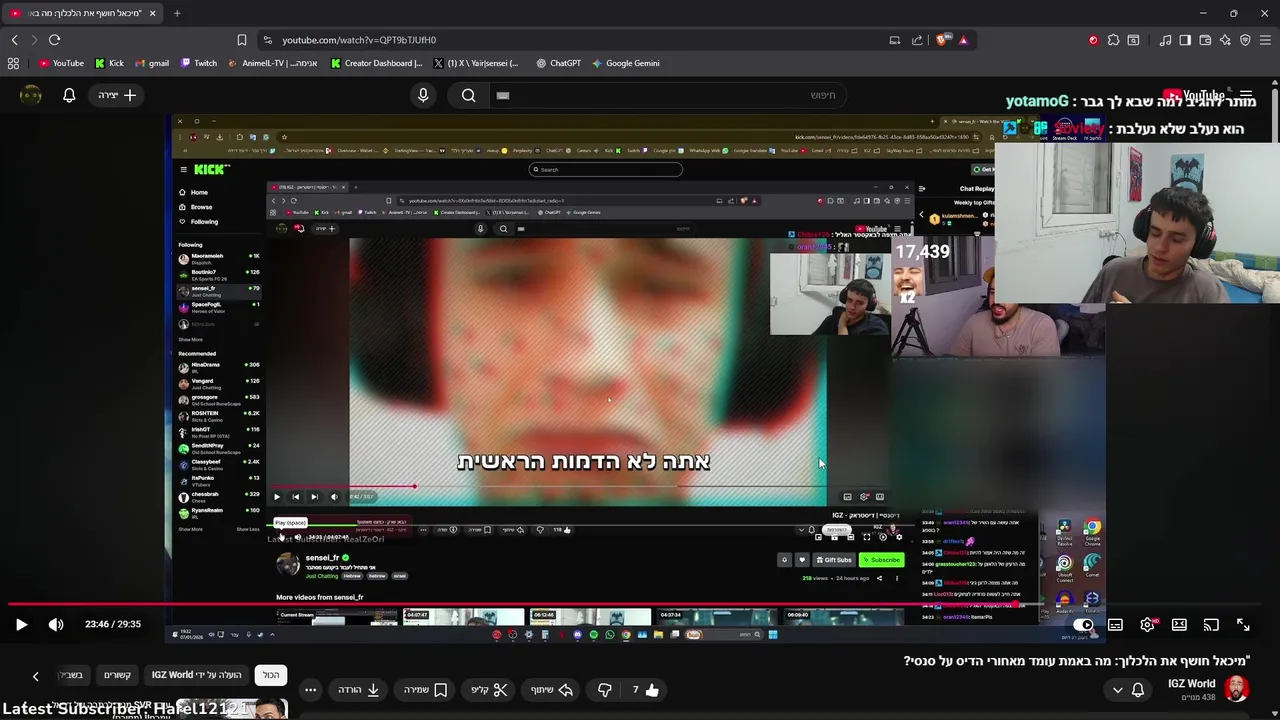Click the YouTube search magnifier button

pyautogui.click(x=468, y=95)
